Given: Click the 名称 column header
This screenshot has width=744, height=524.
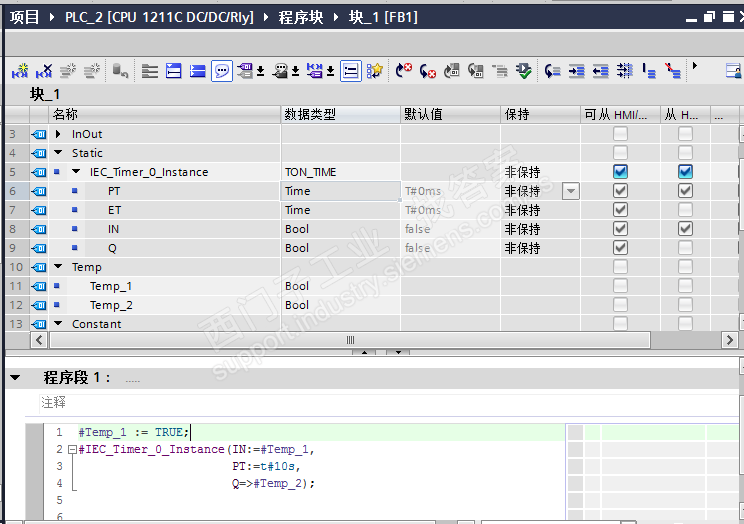Looking at the screenshot, I should [x=165, y=114].
